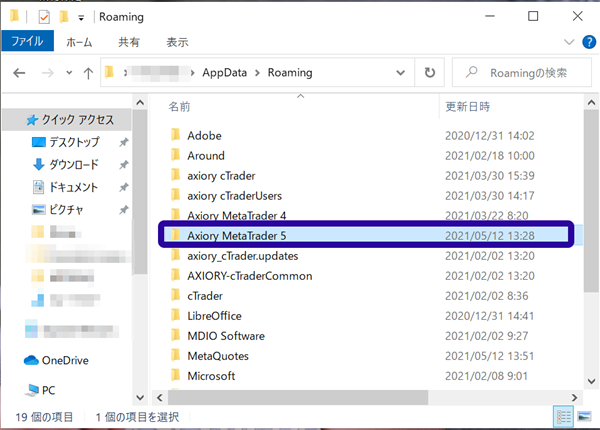Select the MetaQuotes folder
The image size is (600, 430).
click(218, 356)
